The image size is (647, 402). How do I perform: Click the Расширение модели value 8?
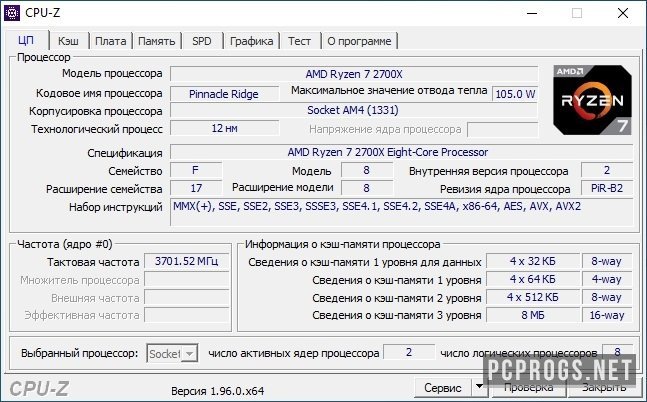[x=366, y=188]
